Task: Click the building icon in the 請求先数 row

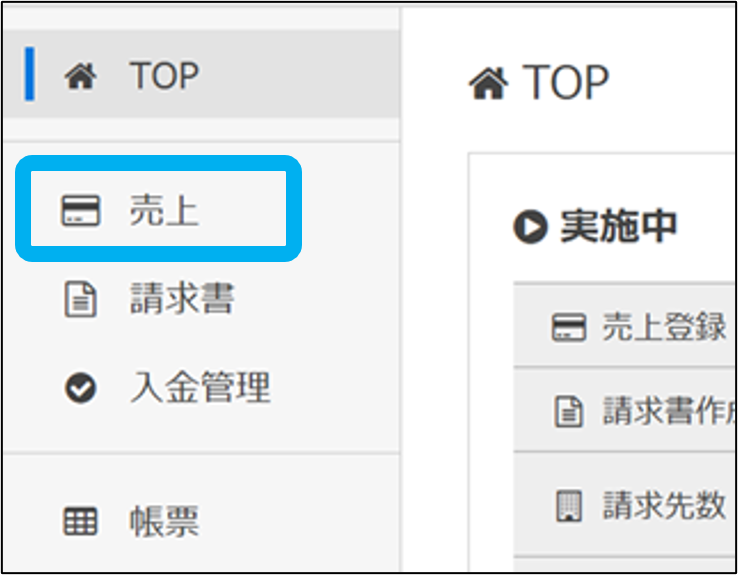Action: pyautogui.click(x=568, y=505)
